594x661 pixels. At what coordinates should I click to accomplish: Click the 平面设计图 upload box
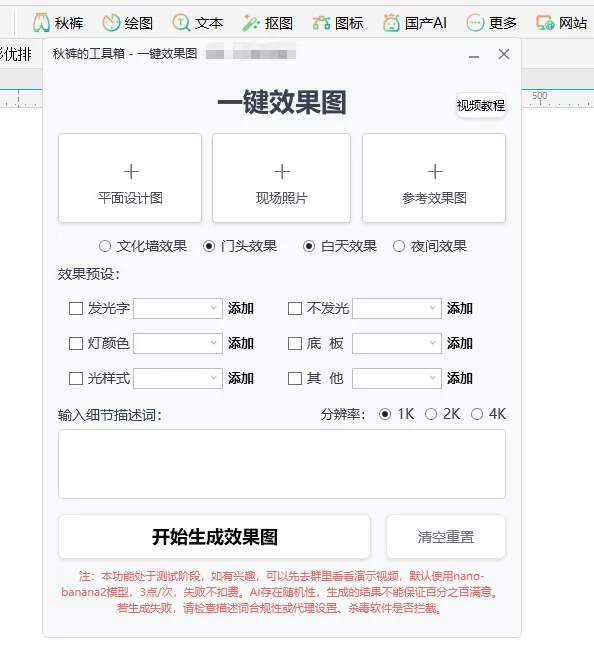pos(130,178)
